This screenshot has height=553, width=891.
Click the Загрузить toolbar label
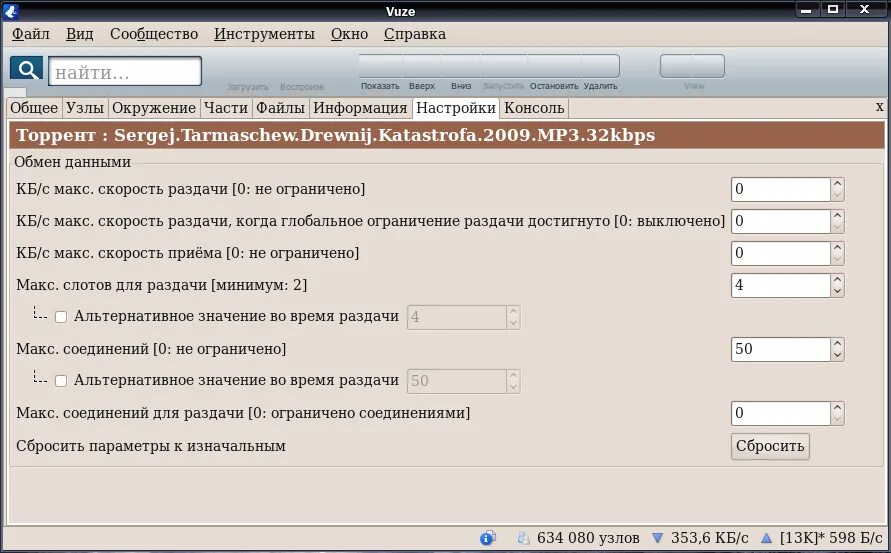click(x=247, y=87)
